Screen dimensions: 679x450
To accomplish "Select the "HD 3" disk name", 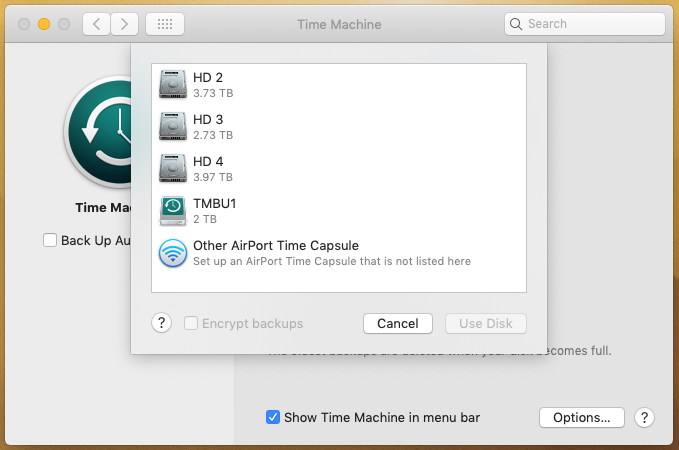I will tap(208, 120).
